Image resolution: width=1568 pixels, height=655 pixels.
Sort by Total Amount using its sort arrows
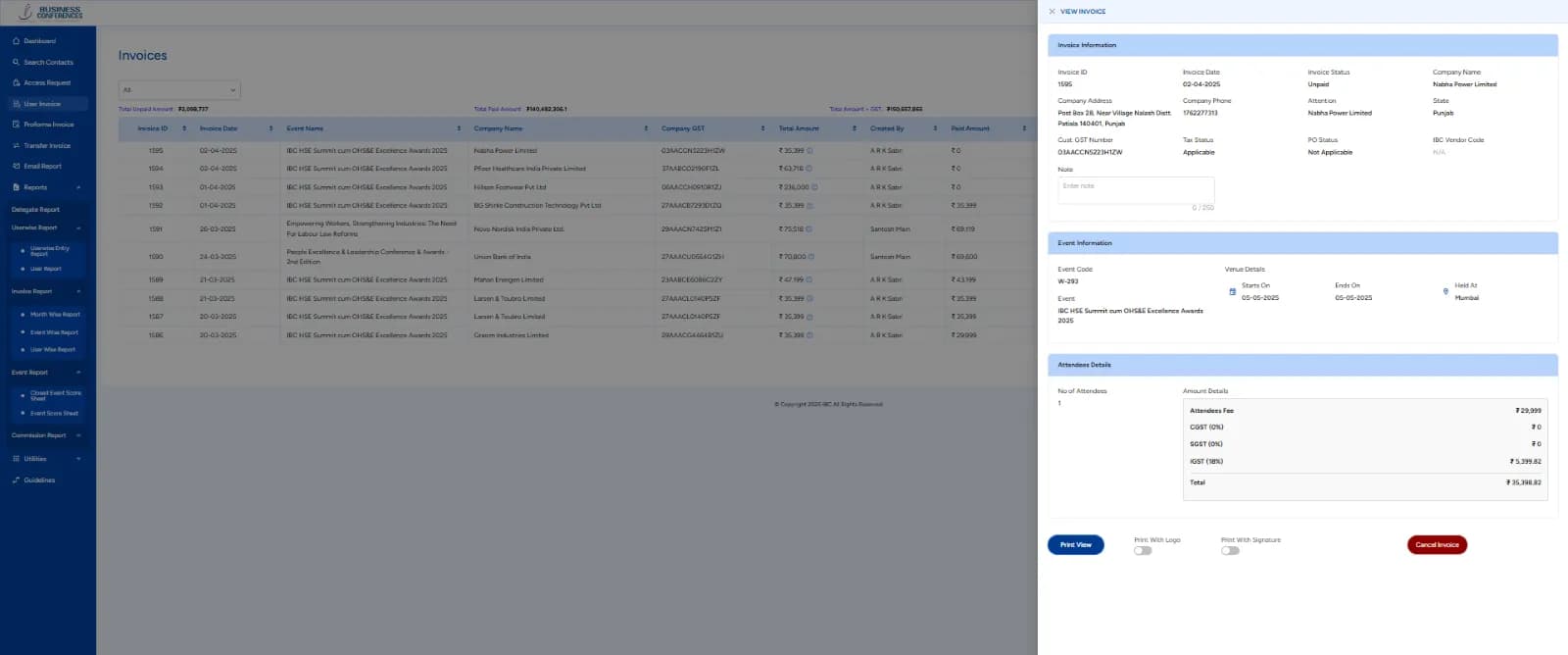tap(855, 128)
